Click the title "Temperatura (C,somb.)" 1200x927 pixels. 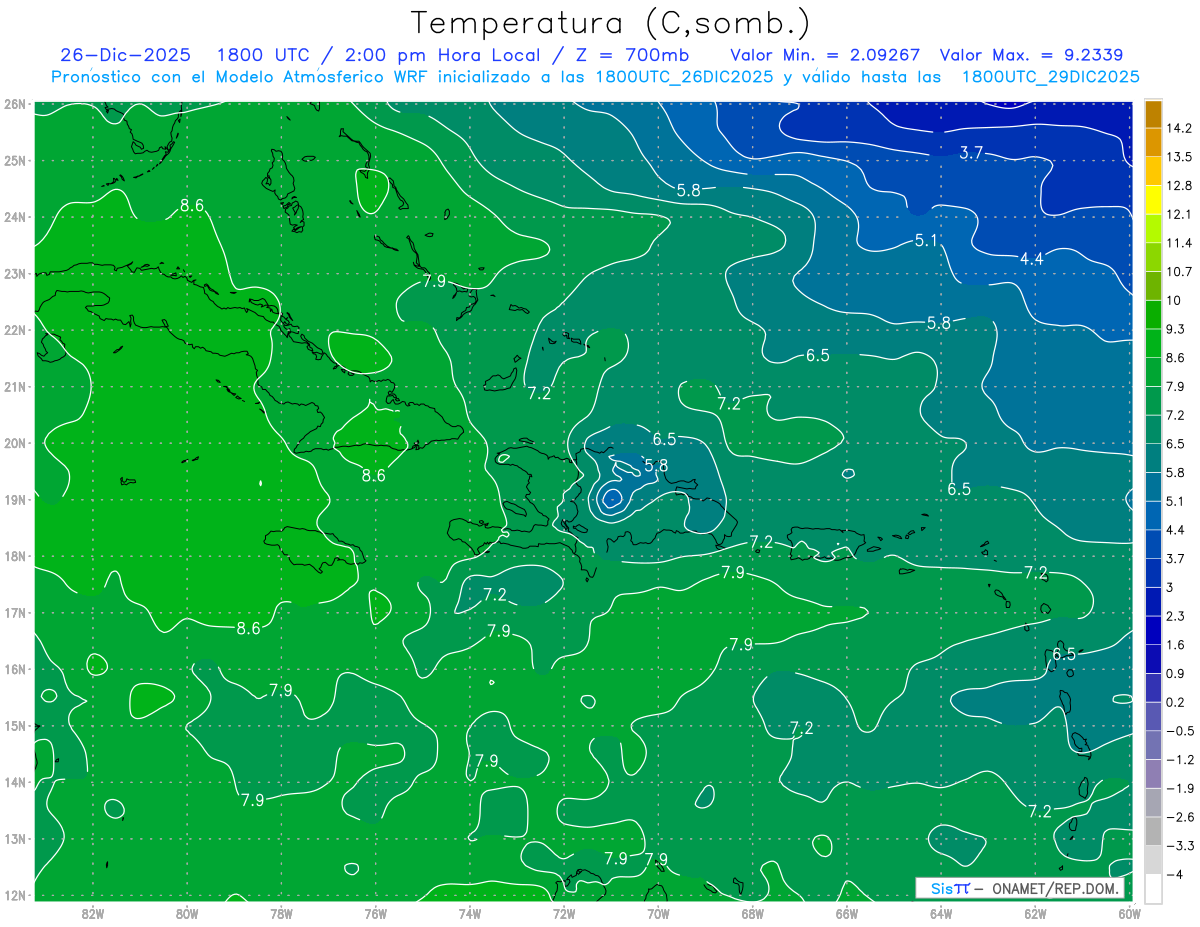[611, 23]
